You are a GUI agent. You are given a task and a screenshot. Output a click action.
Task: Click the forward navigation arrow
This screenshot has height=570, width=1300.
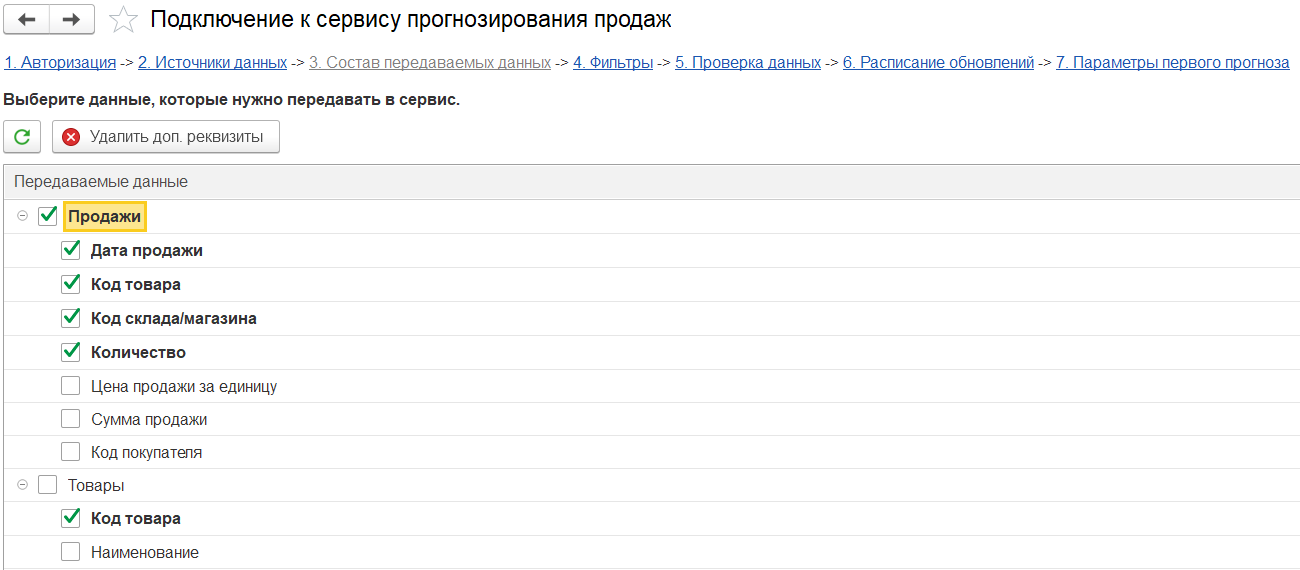(72, 19)
